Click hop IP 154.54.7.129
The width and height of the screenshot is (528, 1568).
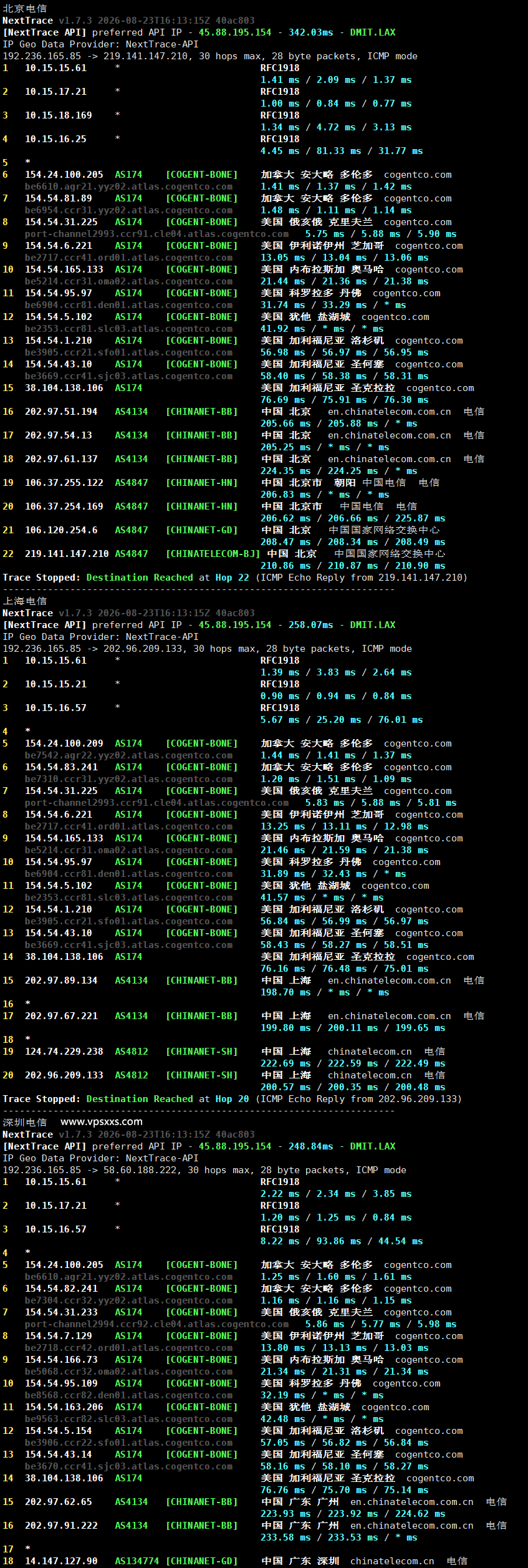59,1336
